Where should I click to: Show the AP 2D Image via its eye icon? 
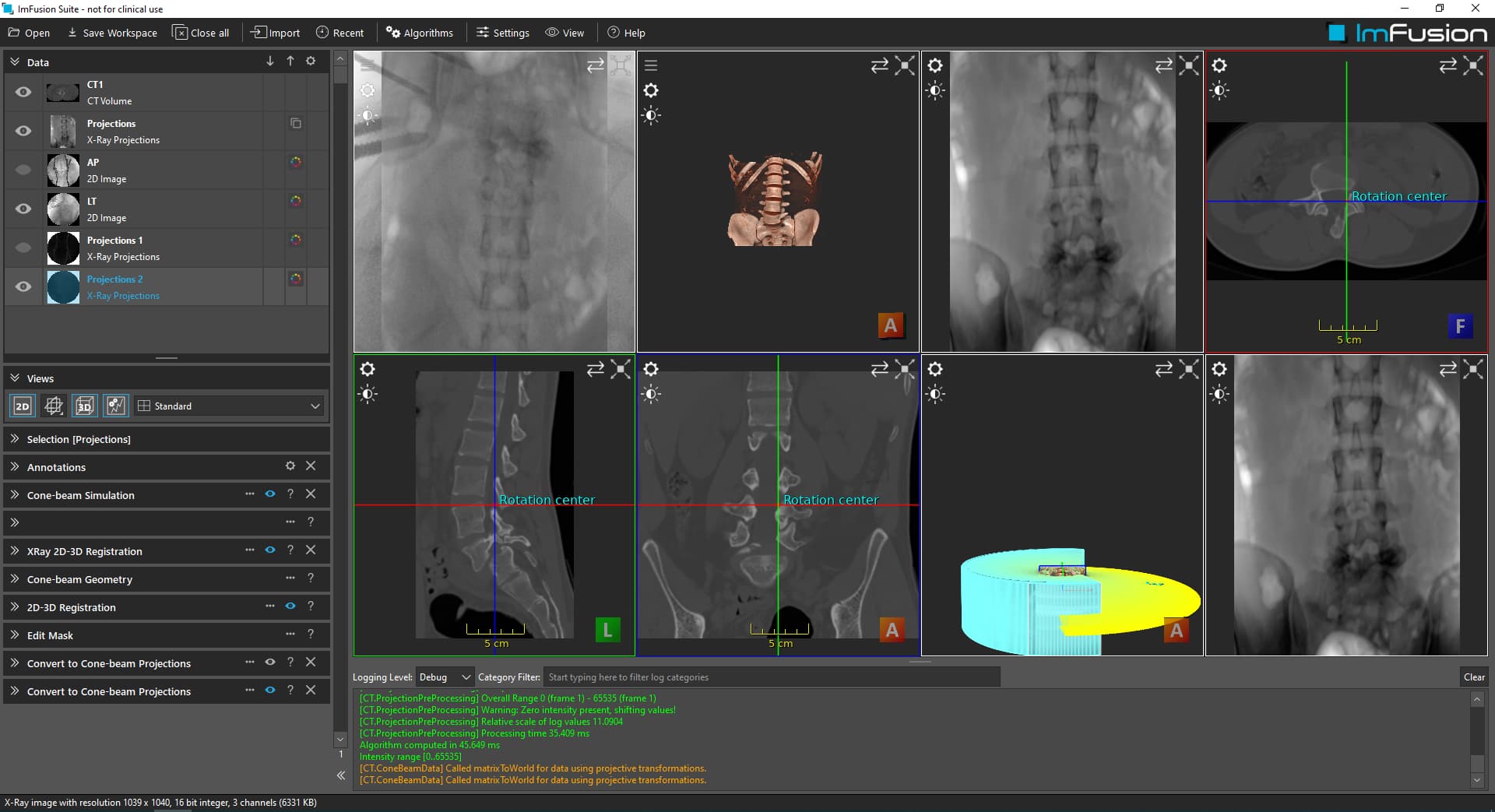pos(23,170)
